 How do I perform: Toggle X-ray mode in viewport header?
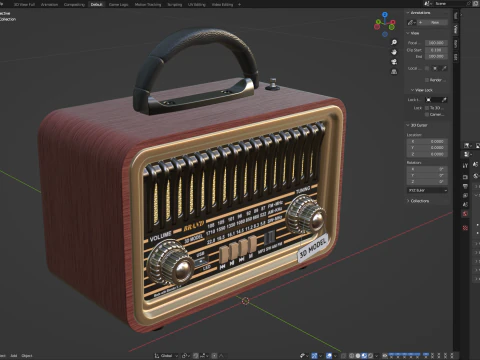click(x=344, y=356)
